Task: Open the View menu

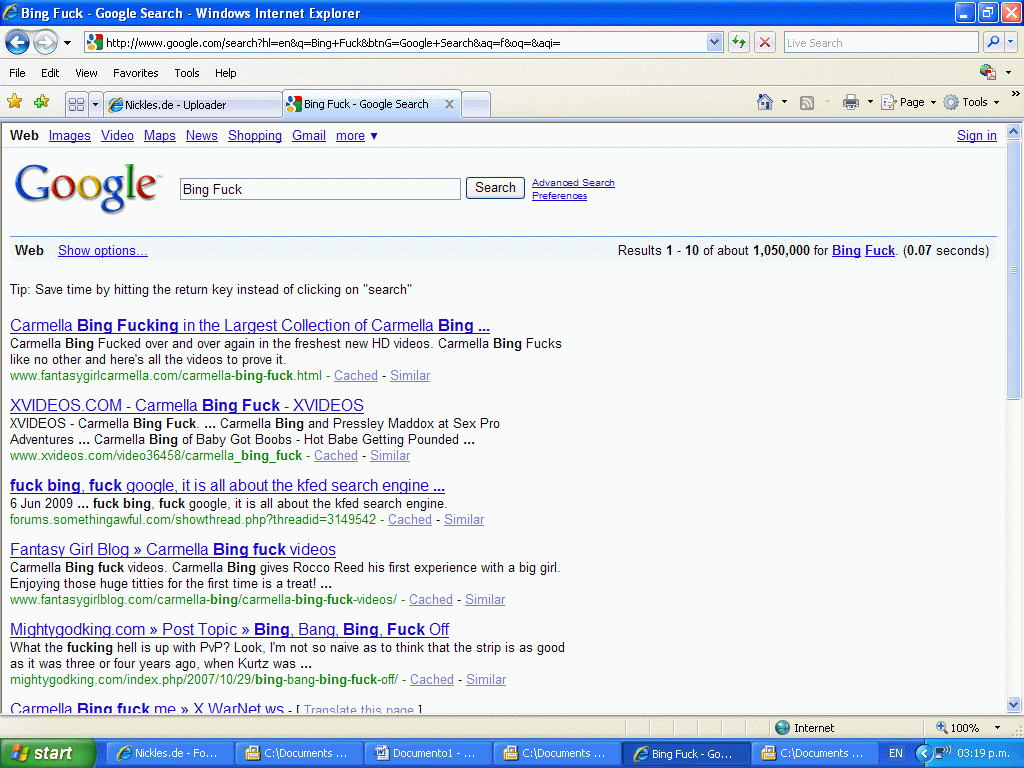Action: [86, 73]
